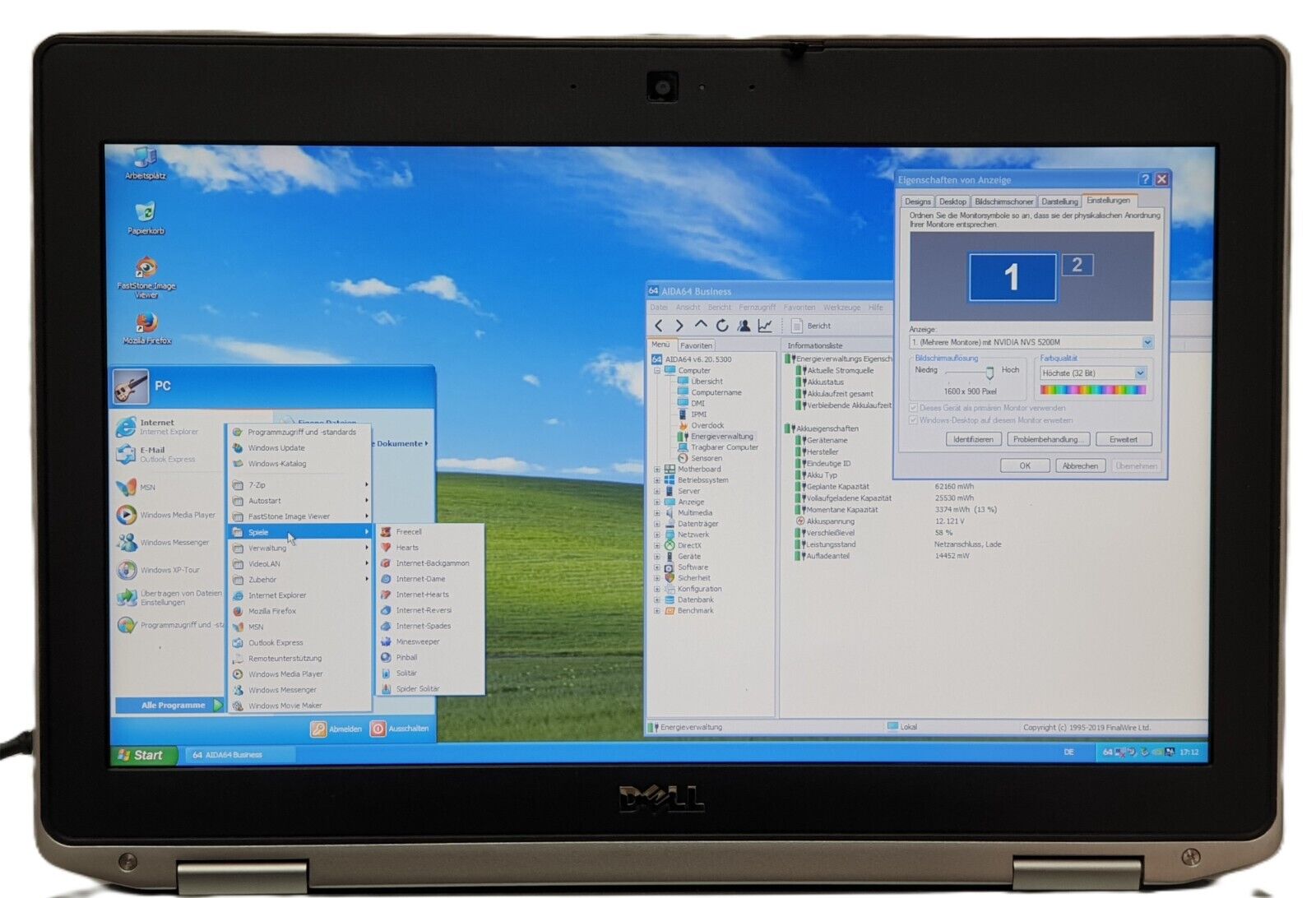Launch FastStone Image Viewer desktop shortcut
This screenshot has width=1316, height=898.
coord(146,277)
